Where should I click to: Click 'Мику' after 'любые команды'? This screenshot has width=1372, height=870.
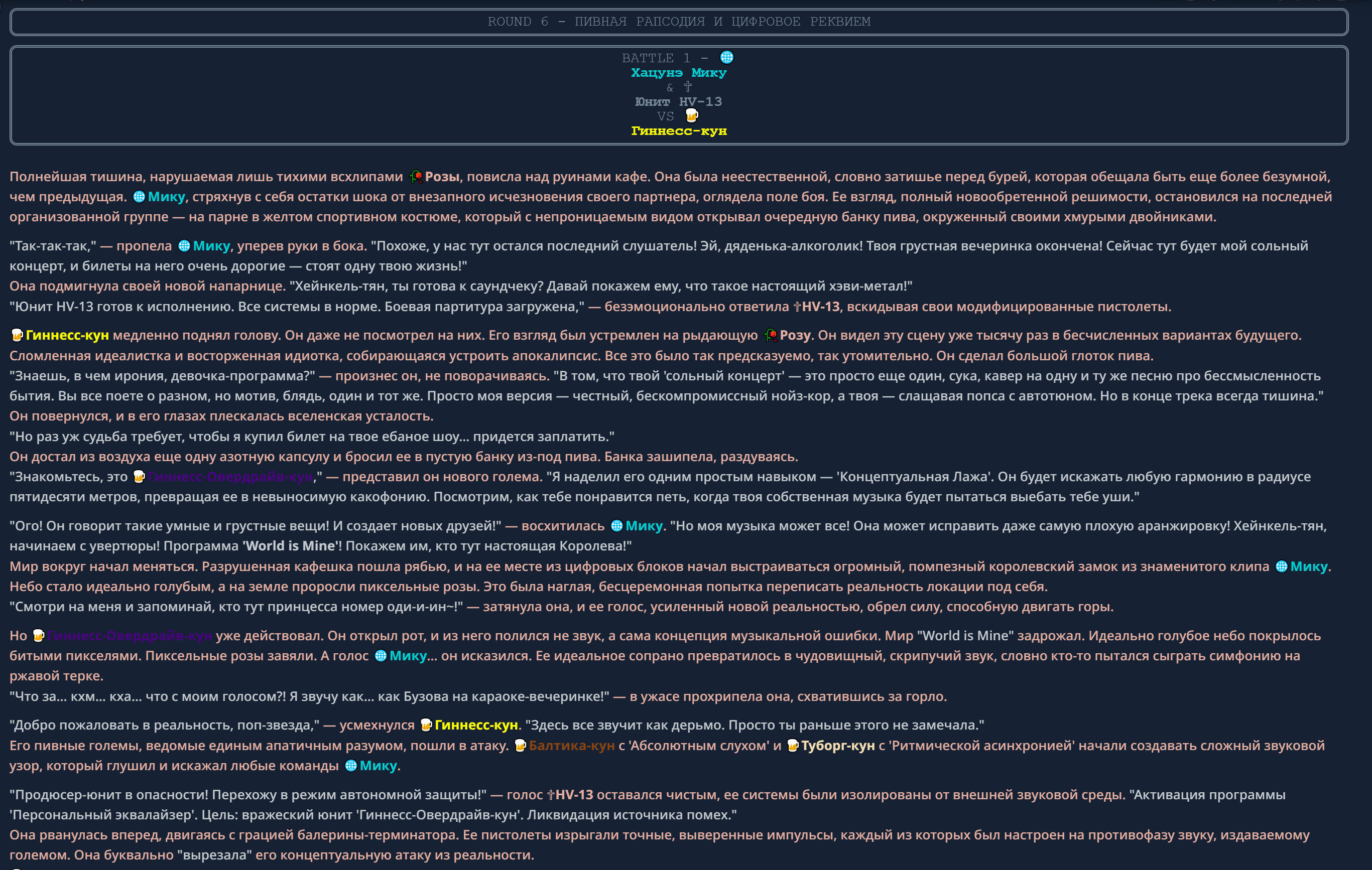coord(379,766)
